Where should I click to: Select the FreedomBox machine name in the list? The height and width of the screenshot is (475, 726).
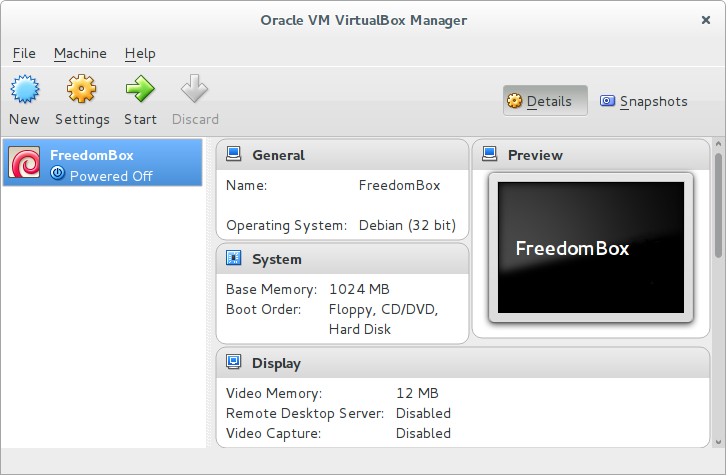[92, 155]
